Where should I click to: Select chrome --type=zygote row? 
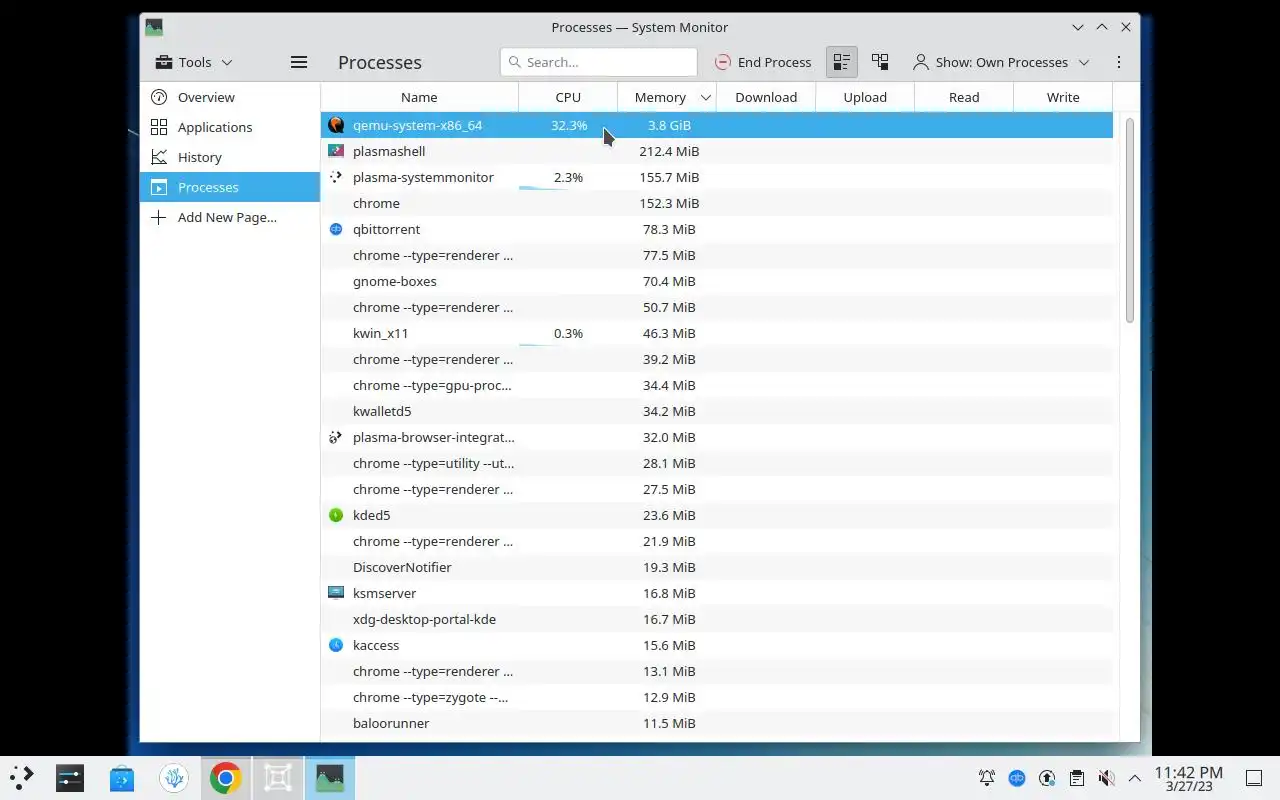pyautogui.click(x=716, y=697)
